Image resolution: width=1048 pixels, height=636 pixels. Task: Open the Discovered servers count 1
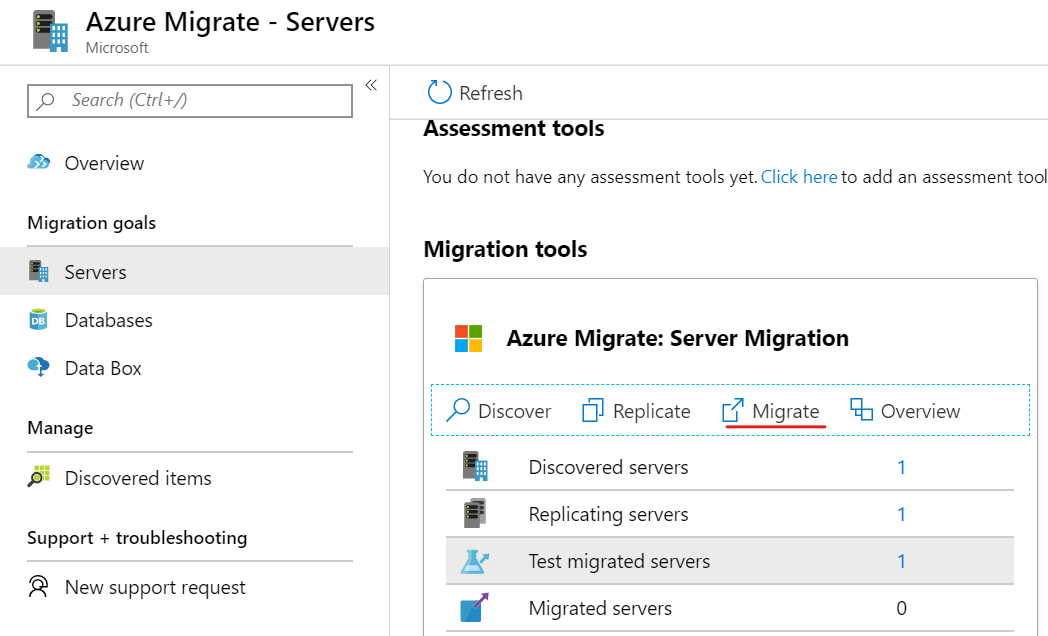pos(901,467)
